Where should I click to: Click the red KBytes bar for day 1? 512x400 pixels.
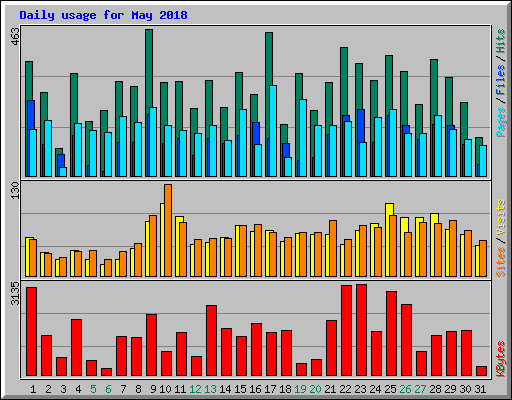[x=32, y=332]
